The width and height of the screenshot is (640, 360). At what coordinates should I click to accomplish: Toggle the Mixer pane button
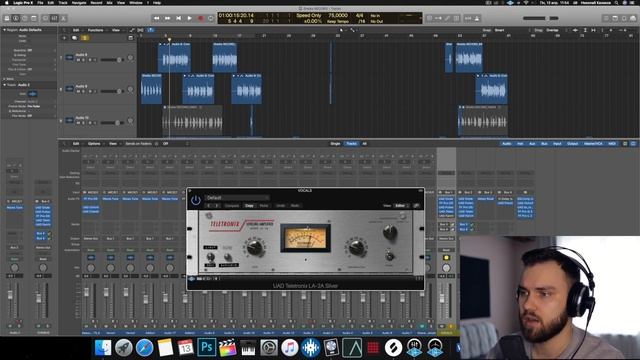pos(54,18)
